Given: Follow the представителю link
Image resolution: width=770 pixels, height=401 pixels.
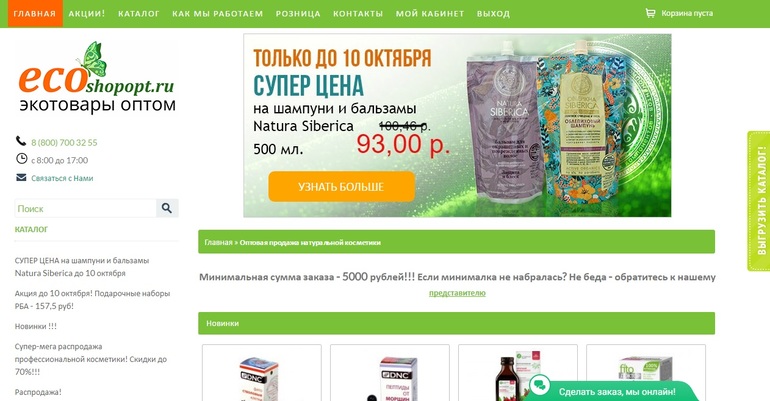Looking at the screenshot, I should (x=457, y=293).
